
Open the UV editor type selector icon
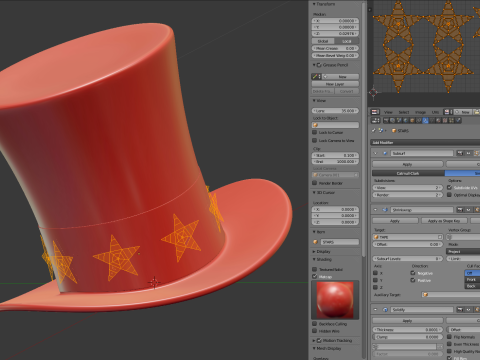point(375,112)
